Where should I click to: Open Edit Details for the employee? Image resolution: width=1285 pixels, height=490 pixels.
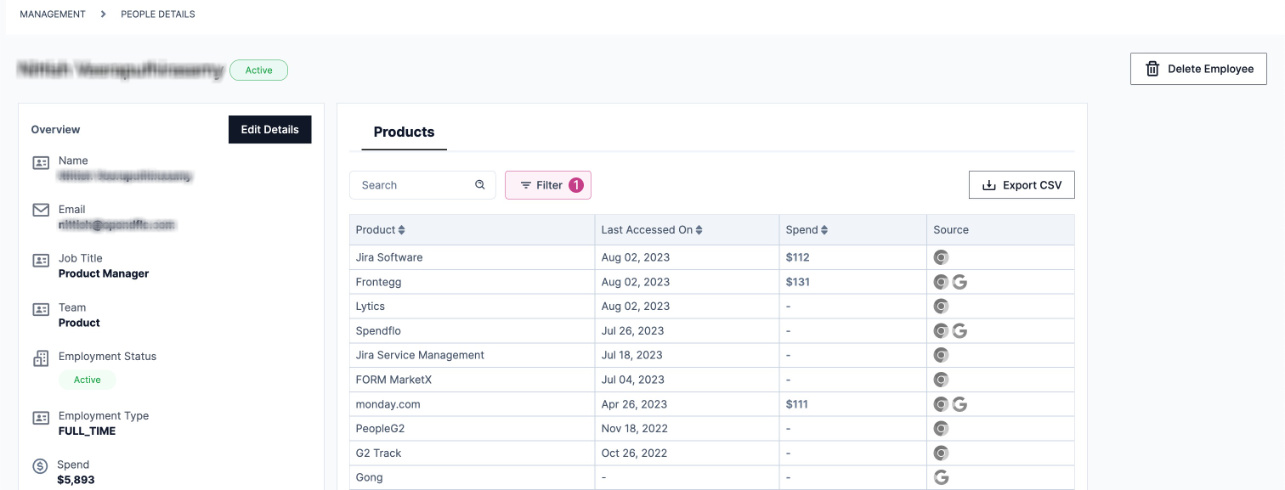click(x=270, y=129)
